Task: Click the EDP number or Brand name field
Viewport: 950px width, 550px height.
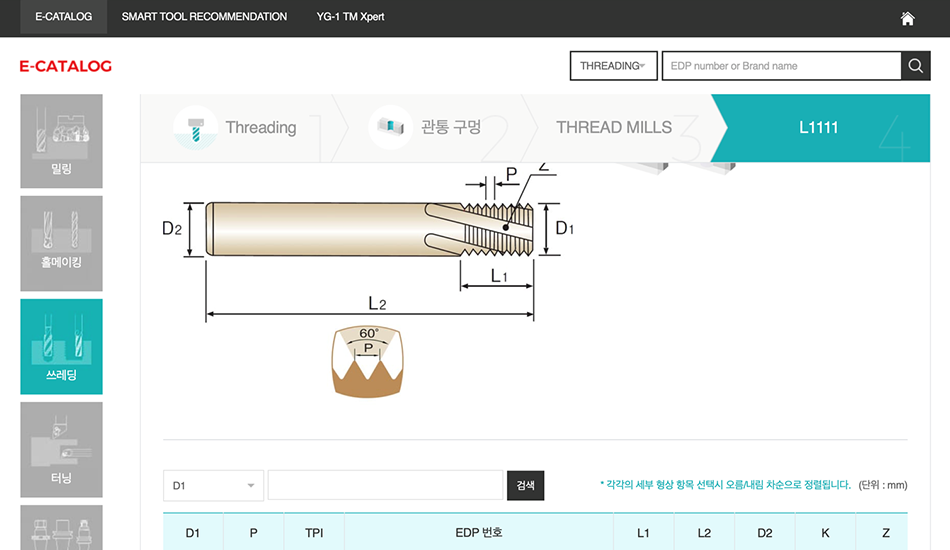Action: click(x=781, y=66)
